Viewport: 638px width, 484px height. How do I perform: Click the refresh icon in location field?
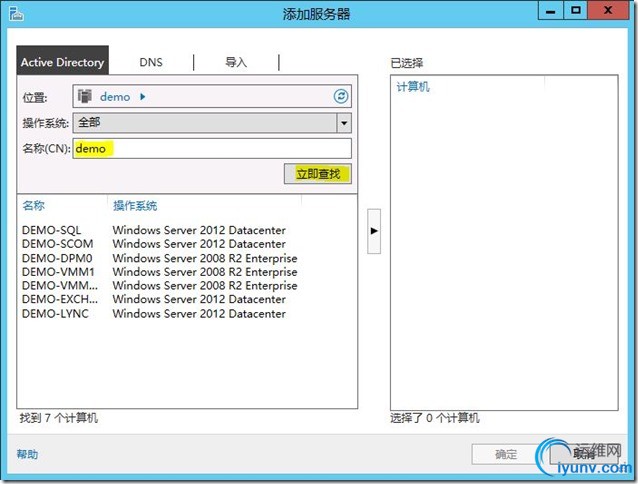coord(341,96)
